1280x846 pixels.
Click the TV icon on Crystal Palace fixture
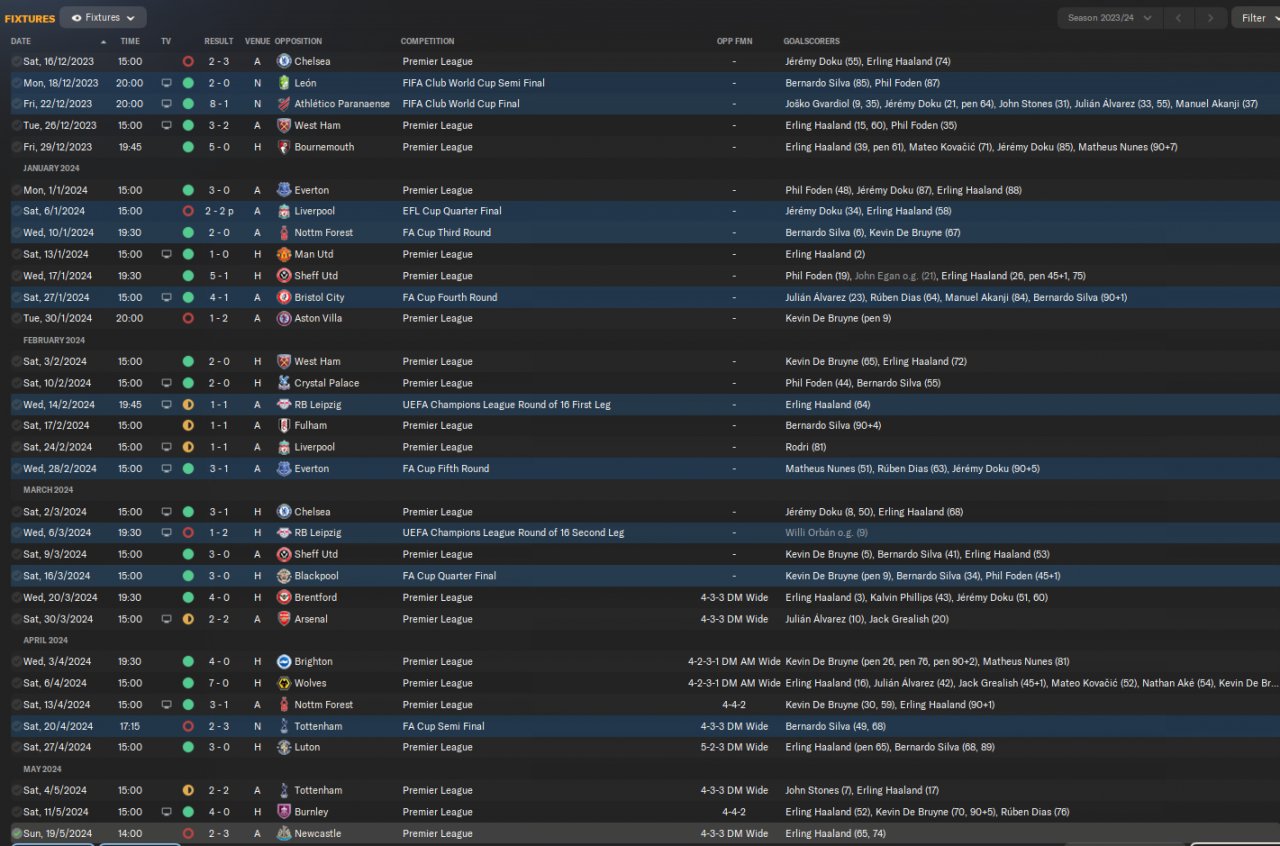[x=166, y=383]
